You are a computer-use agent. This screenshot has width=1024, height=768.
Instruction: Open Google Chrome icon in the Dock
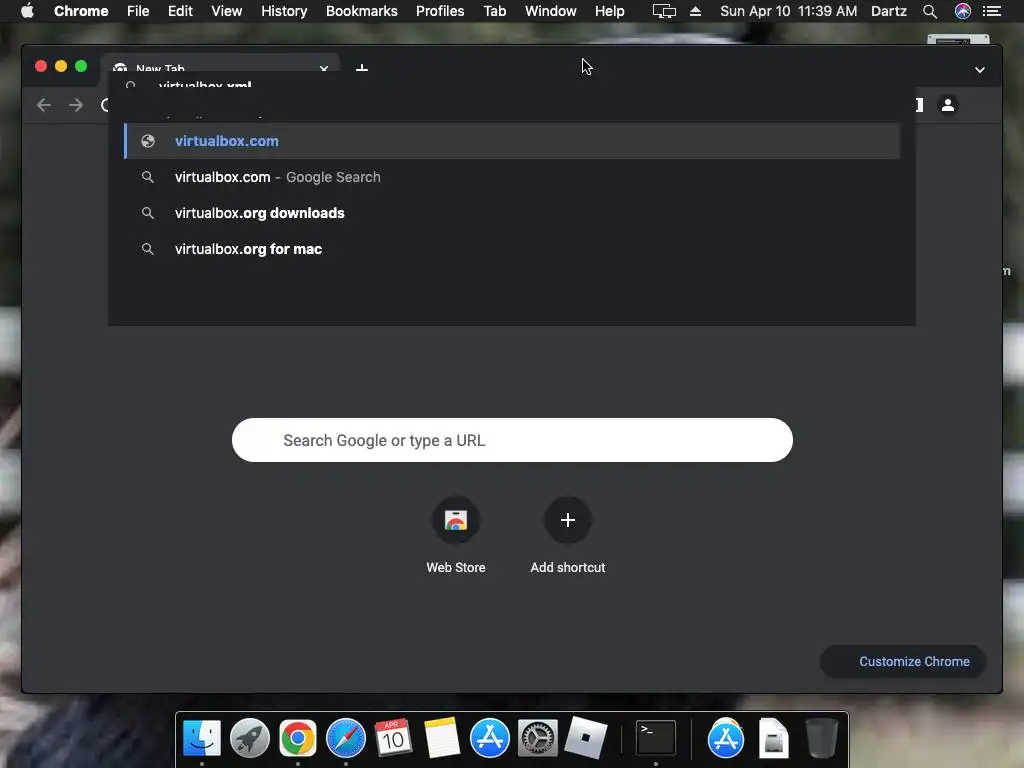pyautogui.click(x=298, y=739)
